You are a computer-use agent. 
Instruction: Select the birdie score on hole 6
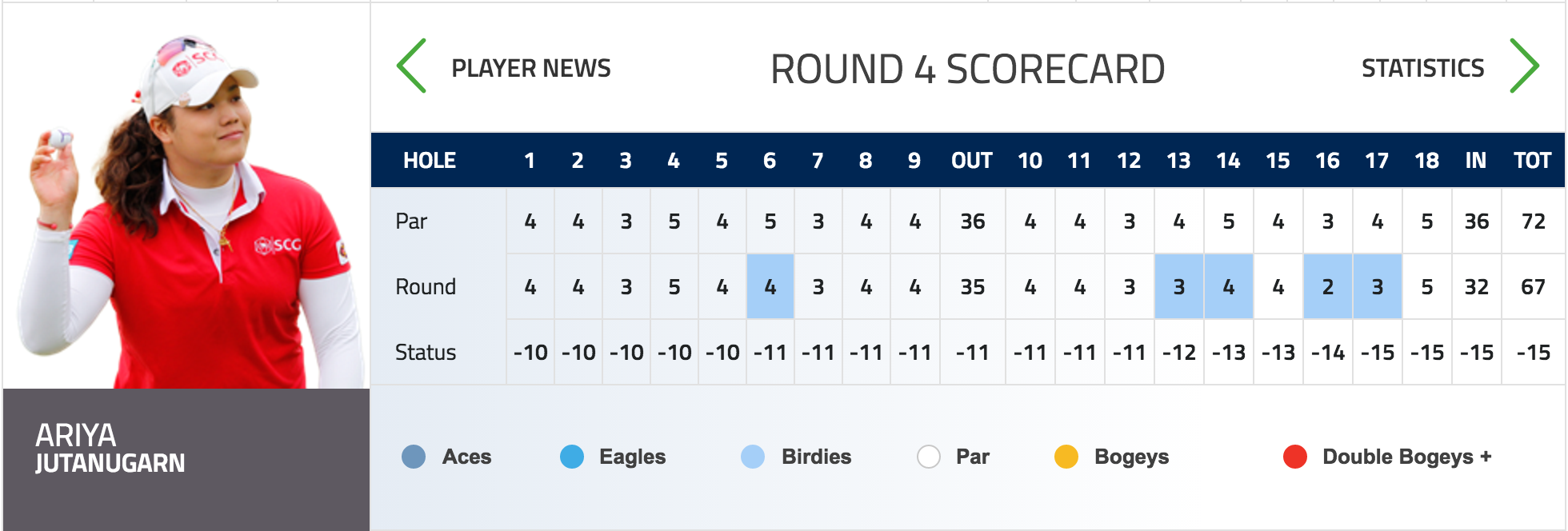click(770, 286)
